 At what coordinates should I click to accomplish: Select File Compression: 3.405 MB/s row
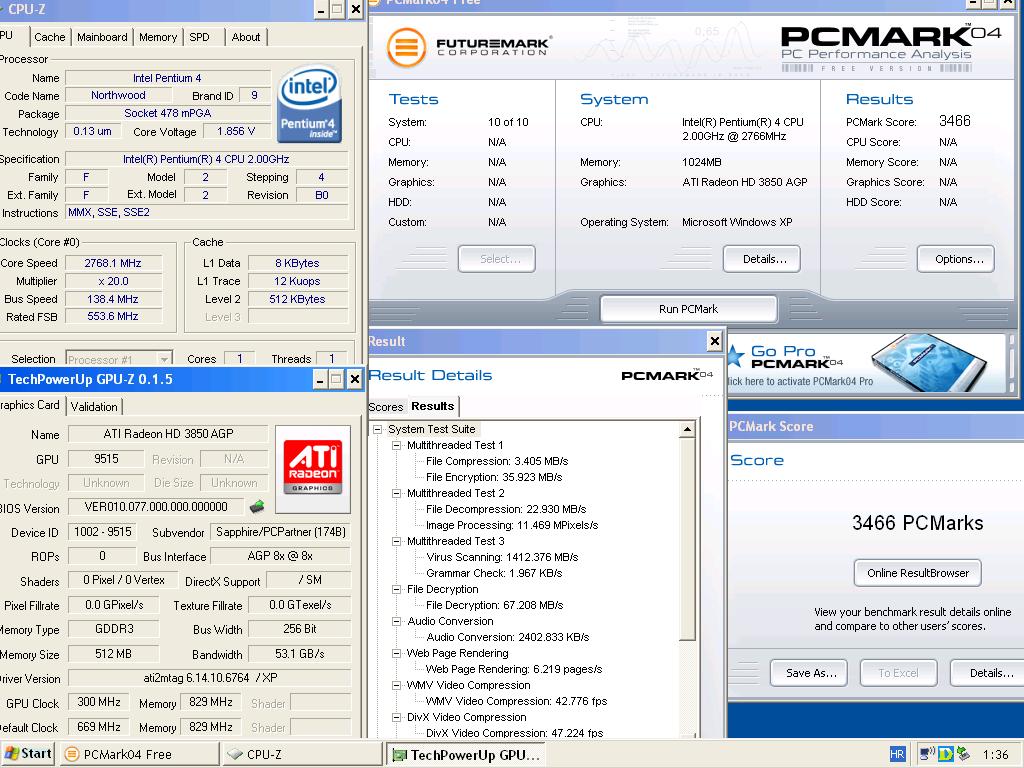click(497, 461)
